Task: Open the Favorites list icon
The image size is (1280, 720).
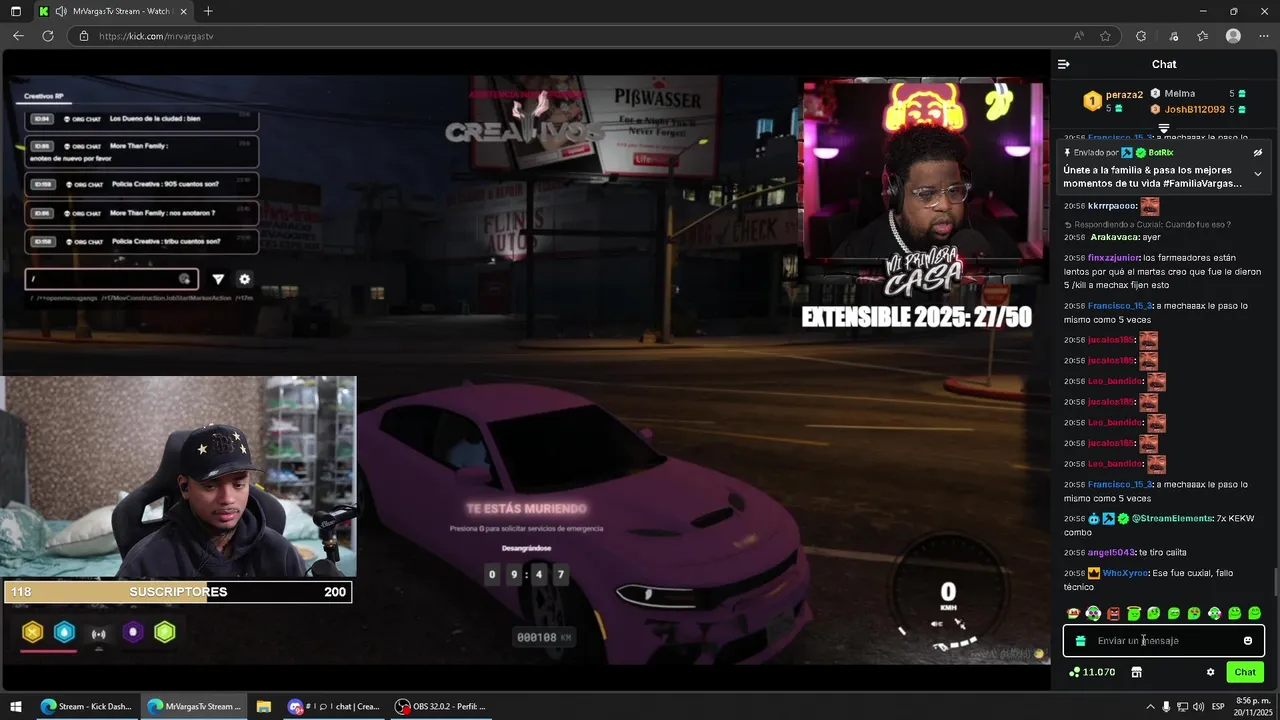Action: coord(1202,36)
